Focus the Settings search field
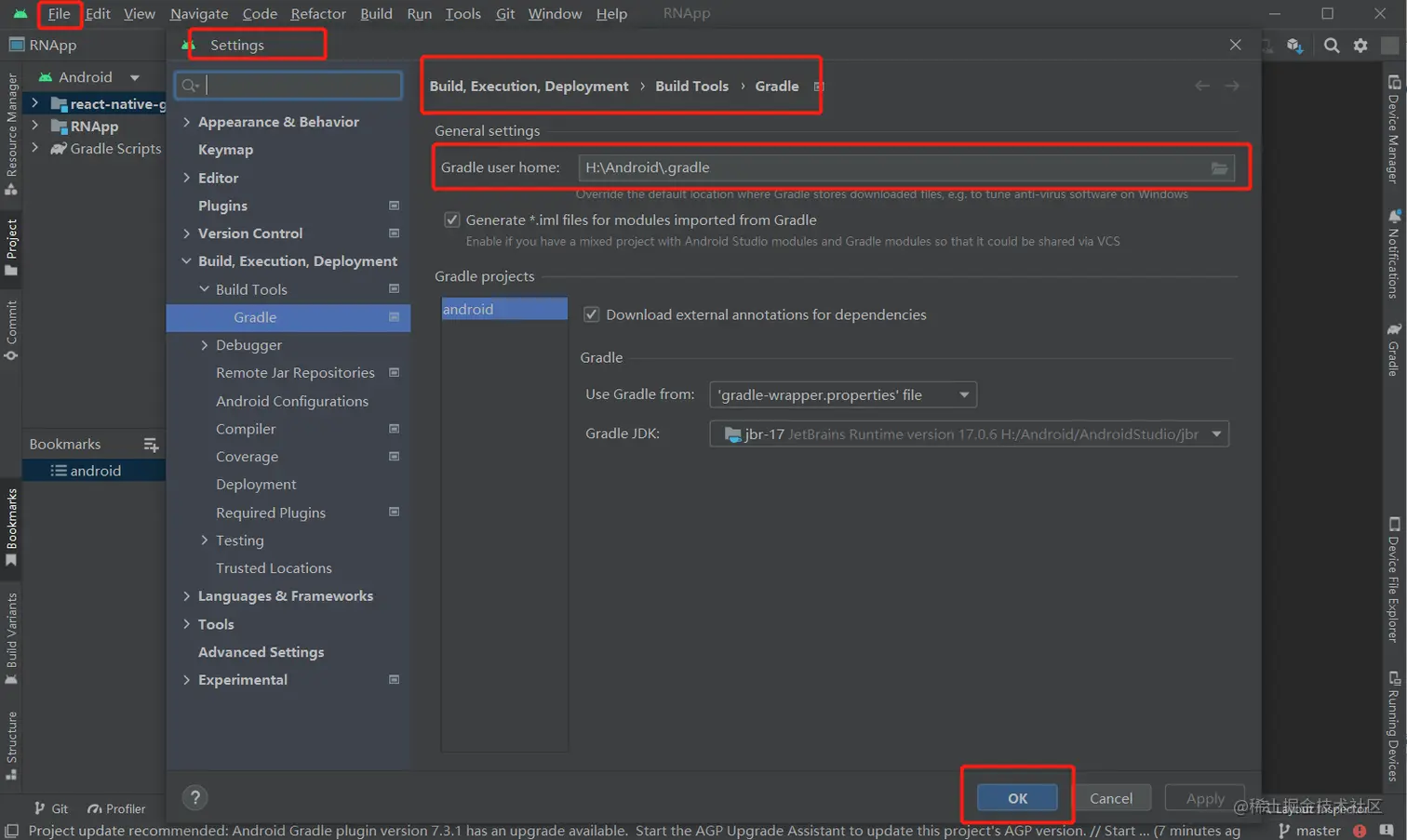 [288, 86]
